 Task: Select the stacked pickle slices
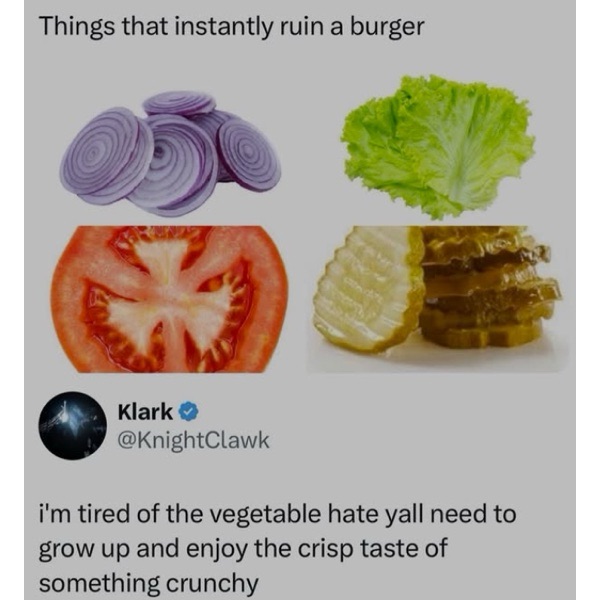487,289
